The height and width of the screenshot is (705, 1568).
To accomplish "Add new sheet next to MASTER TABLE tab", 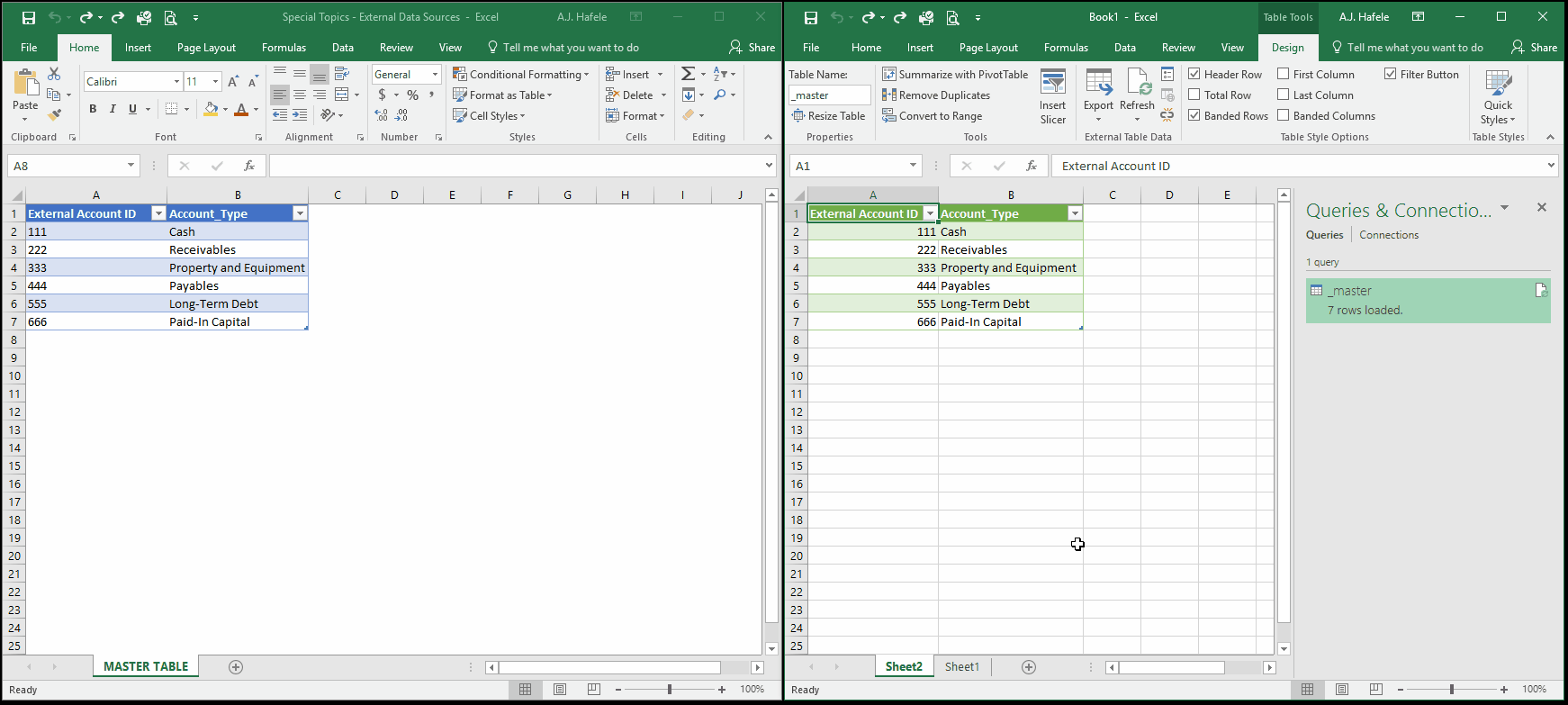I will pos(236,667).
